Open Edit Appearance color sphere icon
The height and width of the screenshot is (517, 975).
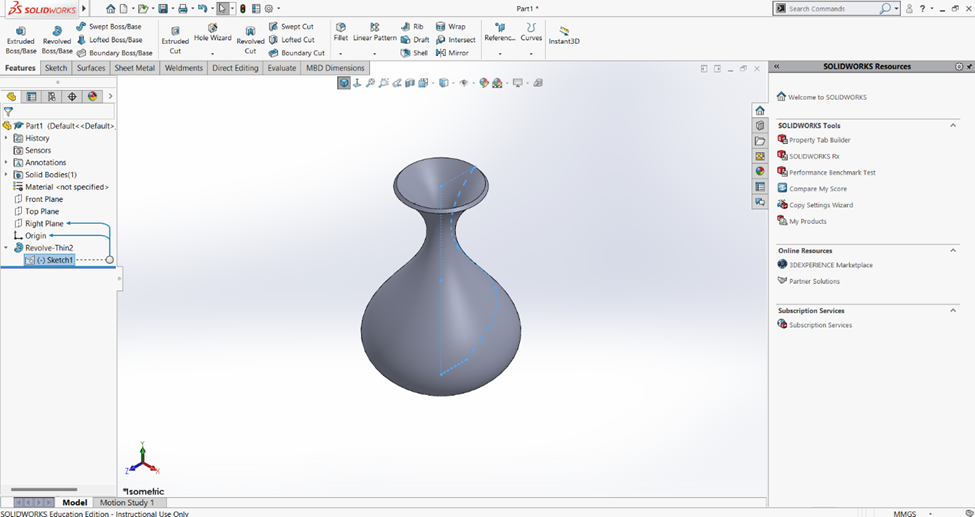tap(484, 83)
